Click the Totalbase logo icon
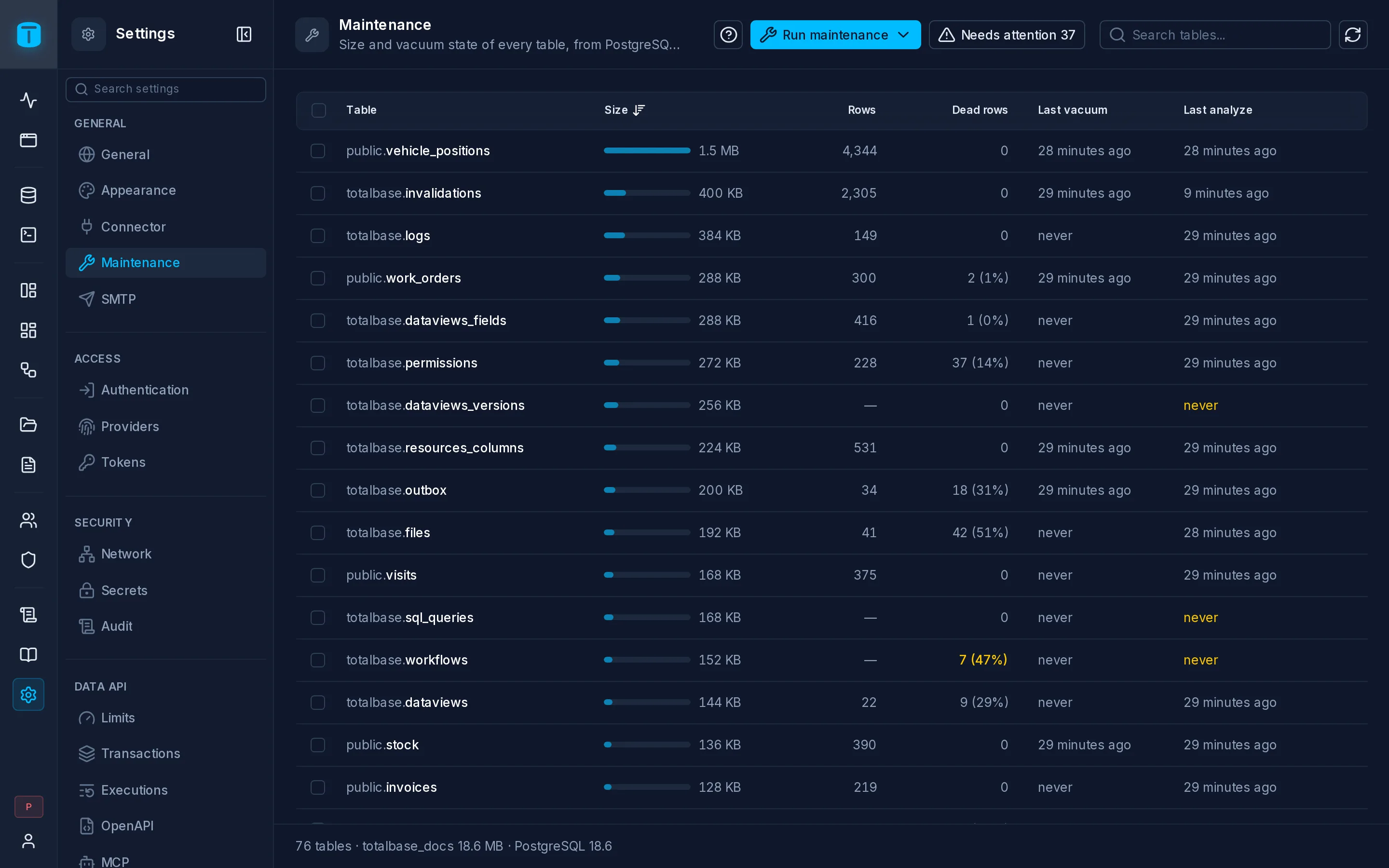 29,34
